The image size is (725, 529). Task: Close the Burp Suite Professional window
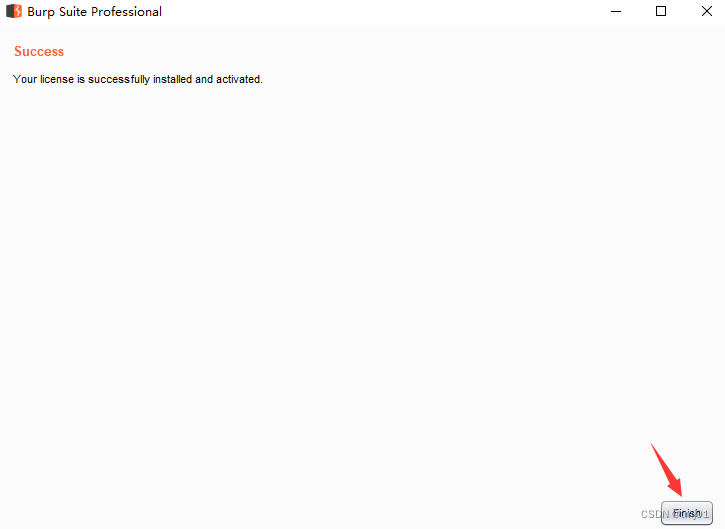[706, 11]
